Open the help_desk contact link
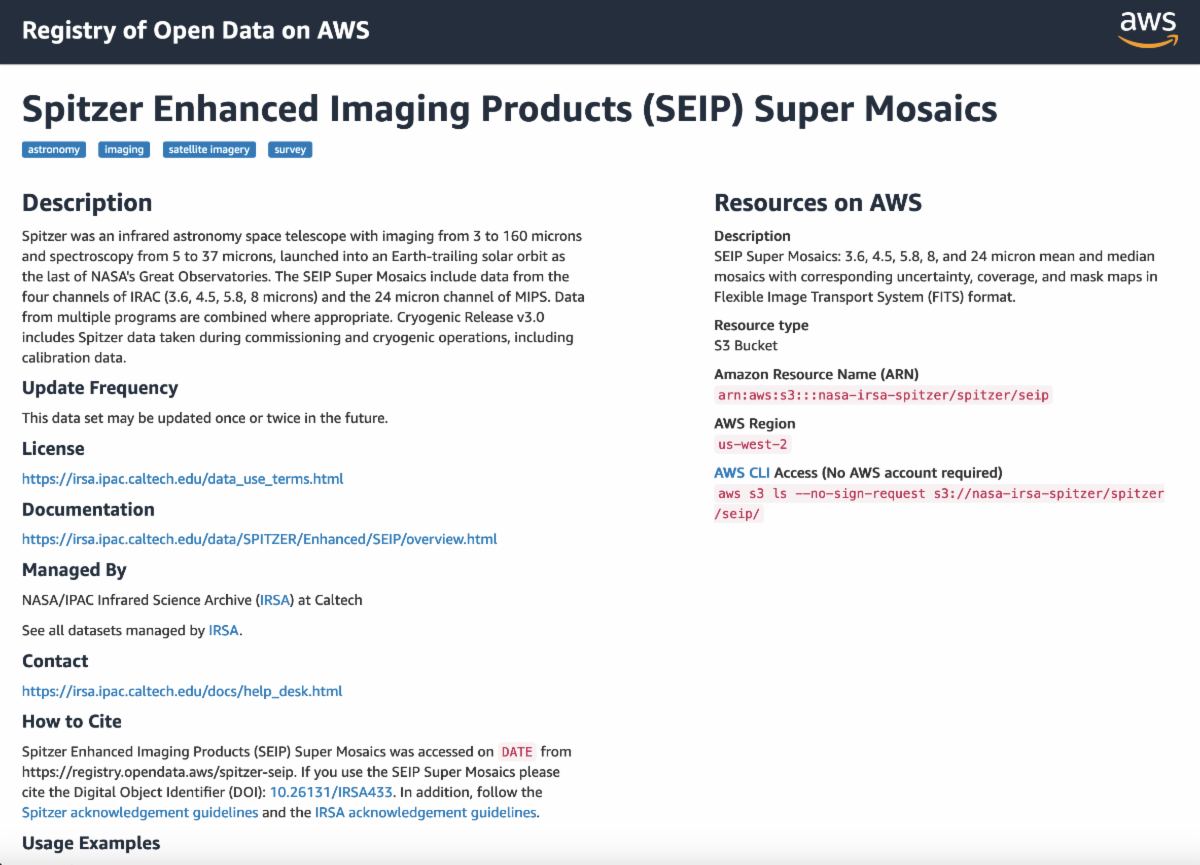 click(182, 691)
